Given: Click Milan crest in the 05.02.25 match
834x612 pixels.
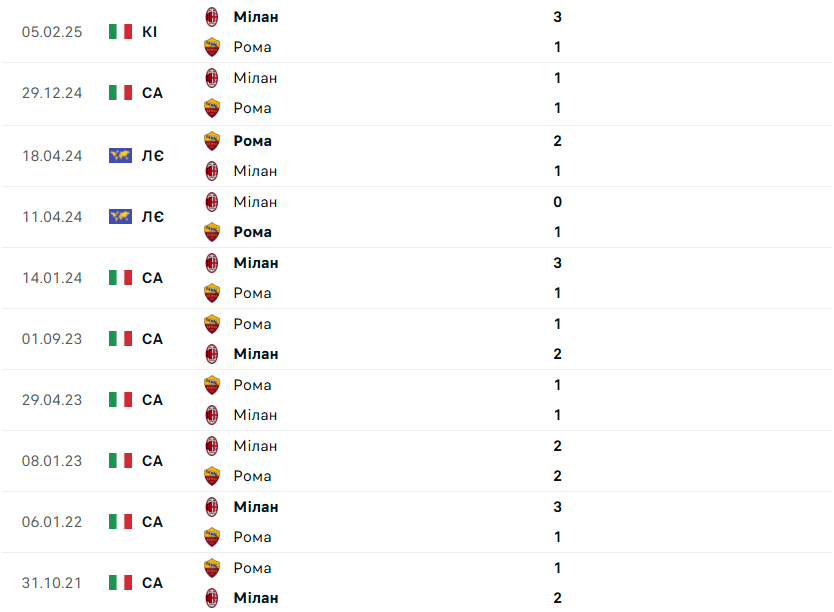Looking at the screenshot, I should pyautogui.click(x=212, y=17).
